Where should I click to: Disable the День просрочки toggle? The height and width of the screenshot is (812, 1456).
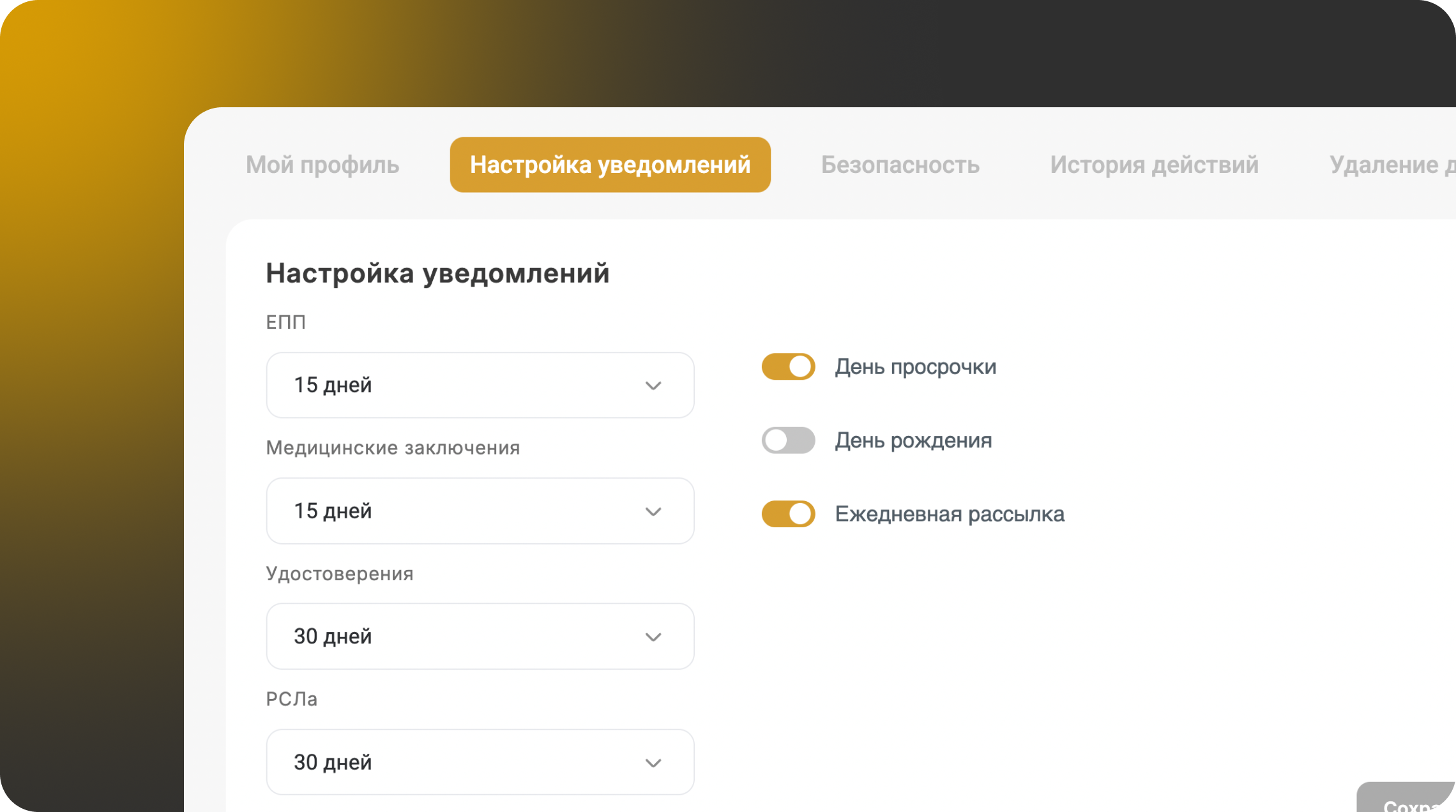(x=788, y=366)
